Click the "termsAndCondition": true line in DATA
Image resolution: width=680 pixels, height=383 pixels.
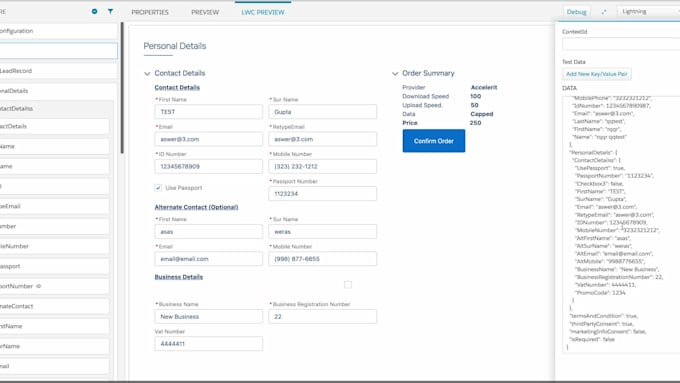603,316
